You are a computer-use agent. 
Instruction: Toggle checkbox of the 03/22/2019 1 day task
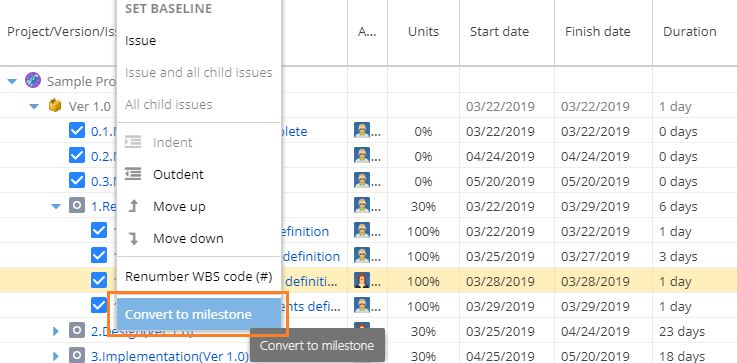pos(99,231)
